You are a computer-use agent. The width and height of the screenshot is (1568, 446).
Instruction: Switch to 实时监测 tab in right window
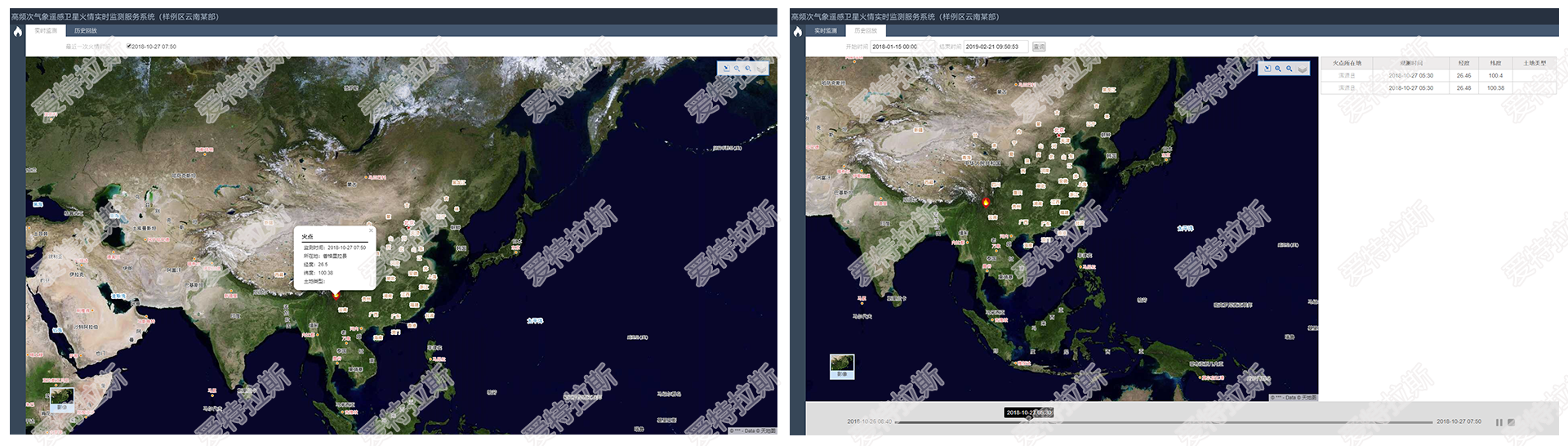[826, 31]
